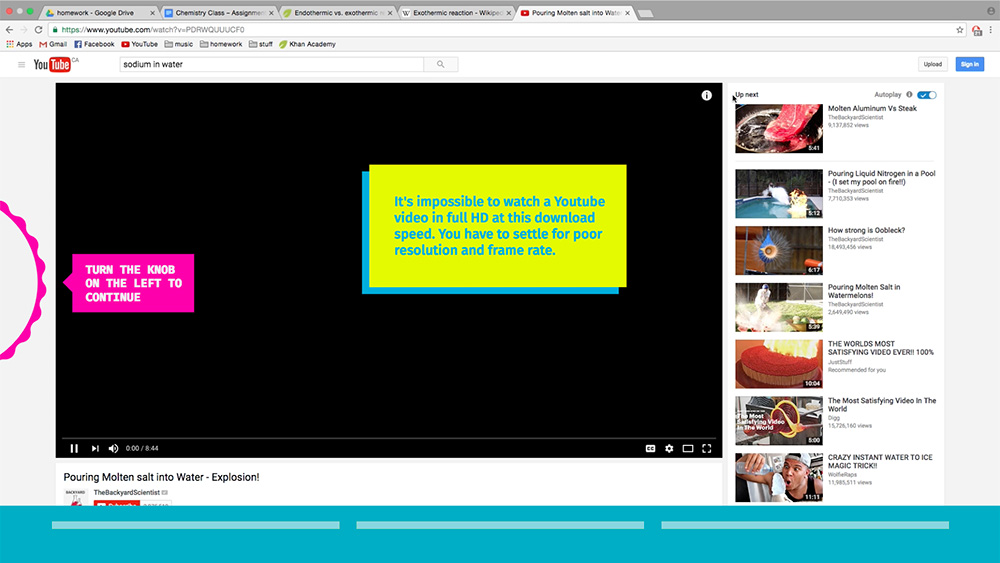Screen dimensions: 1000x563
Task: Switch to Exothermic reaction Wikipedia tab
Action: [x=456, y=13]
